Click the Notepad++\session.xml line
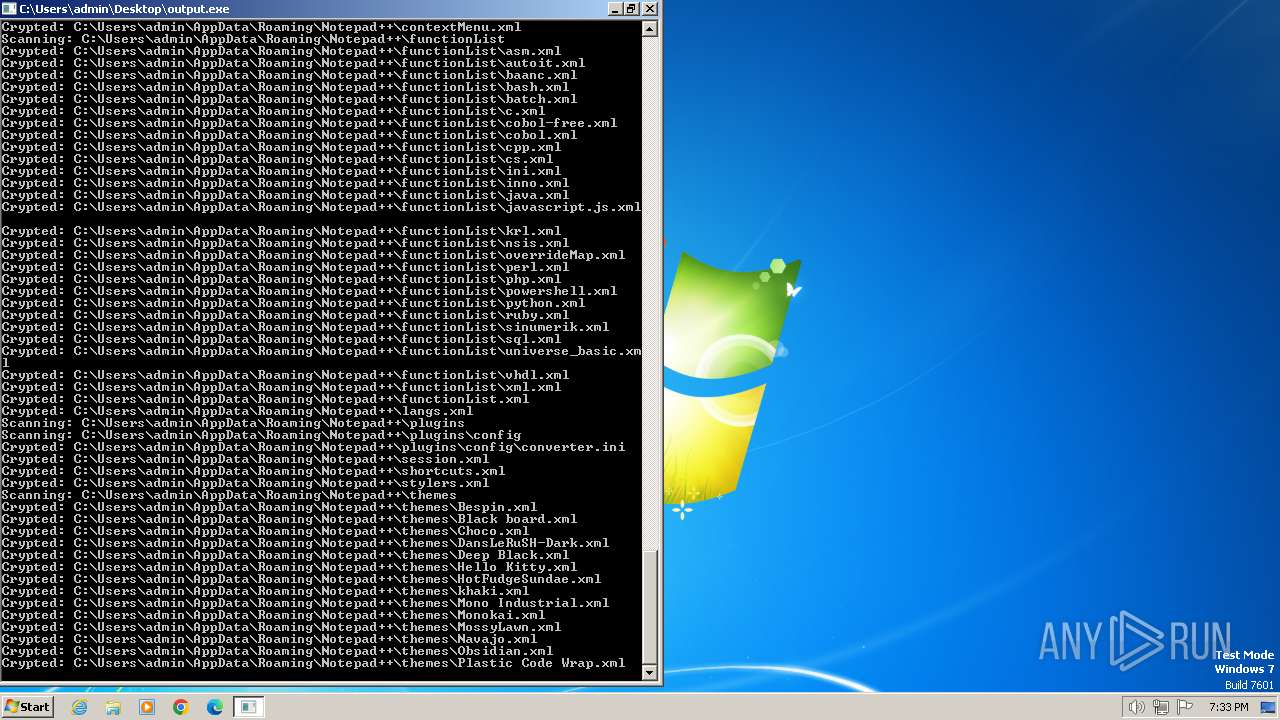 coord(245,459)
